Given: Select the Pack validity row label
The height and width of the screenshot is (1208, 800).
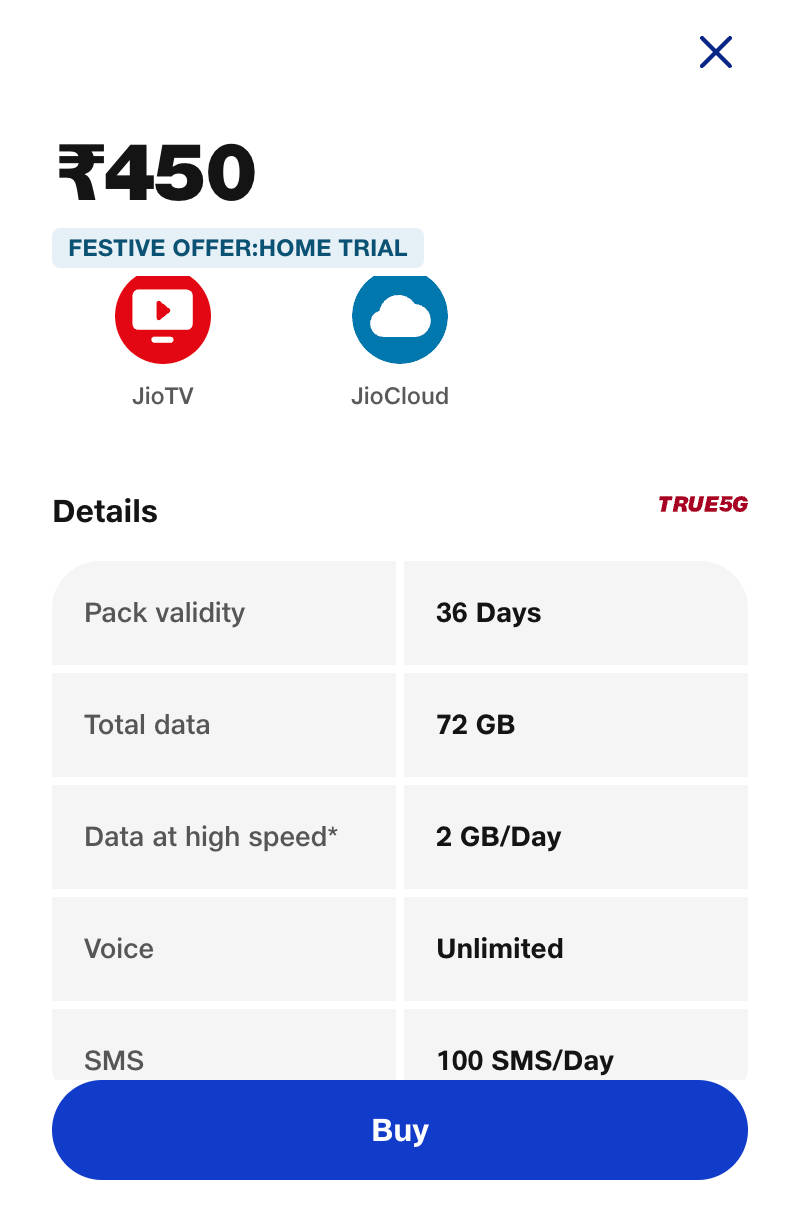Looking at the screenshot, I should (x=165, y=612).
